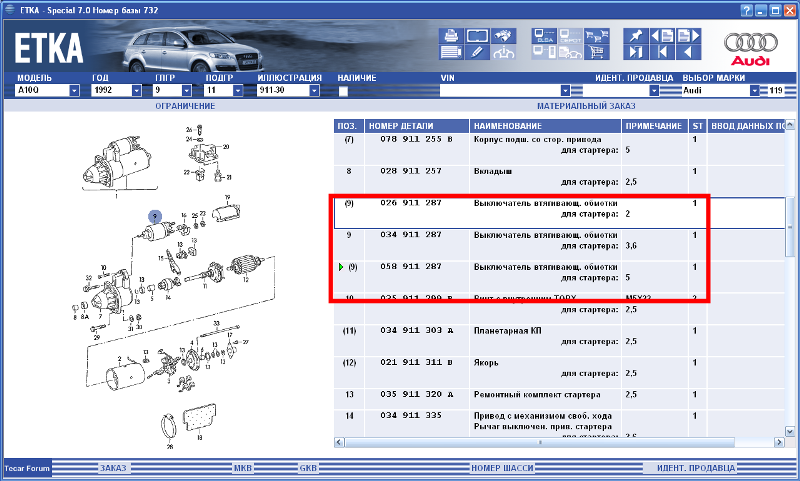Click the ETKA title bar application icon

(10, 10)
